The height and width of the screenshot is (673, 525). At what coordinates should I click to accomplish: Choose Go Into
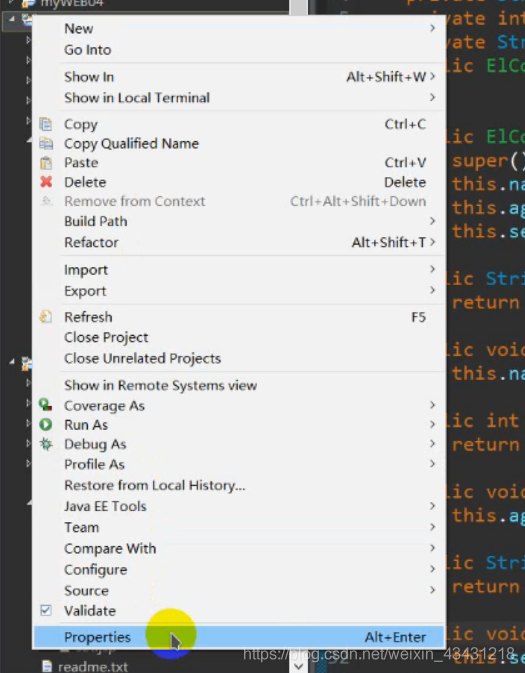[239, 50]
